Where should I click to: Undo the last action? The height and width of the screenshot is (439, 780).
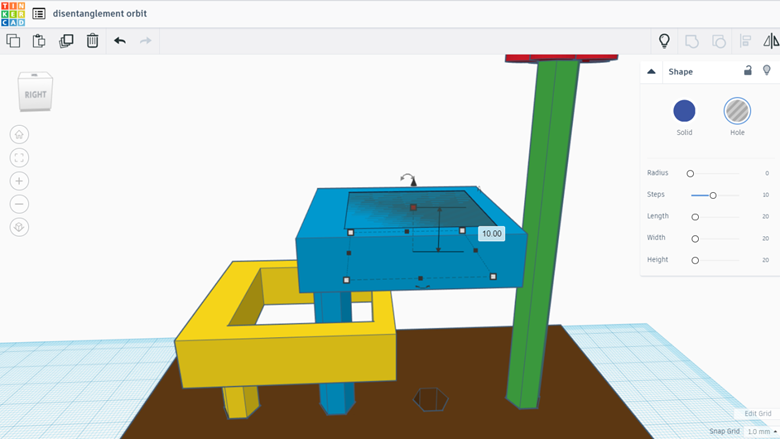point(119,41)
